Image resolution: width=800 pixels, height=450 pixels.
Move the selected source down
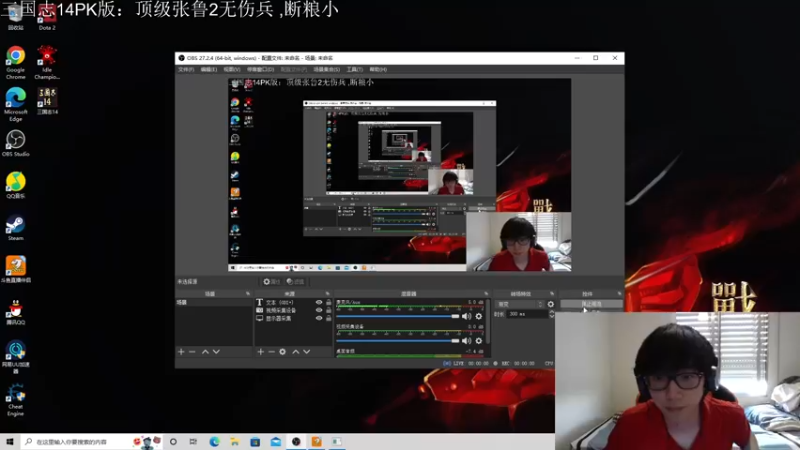click(x=307, y=352)
